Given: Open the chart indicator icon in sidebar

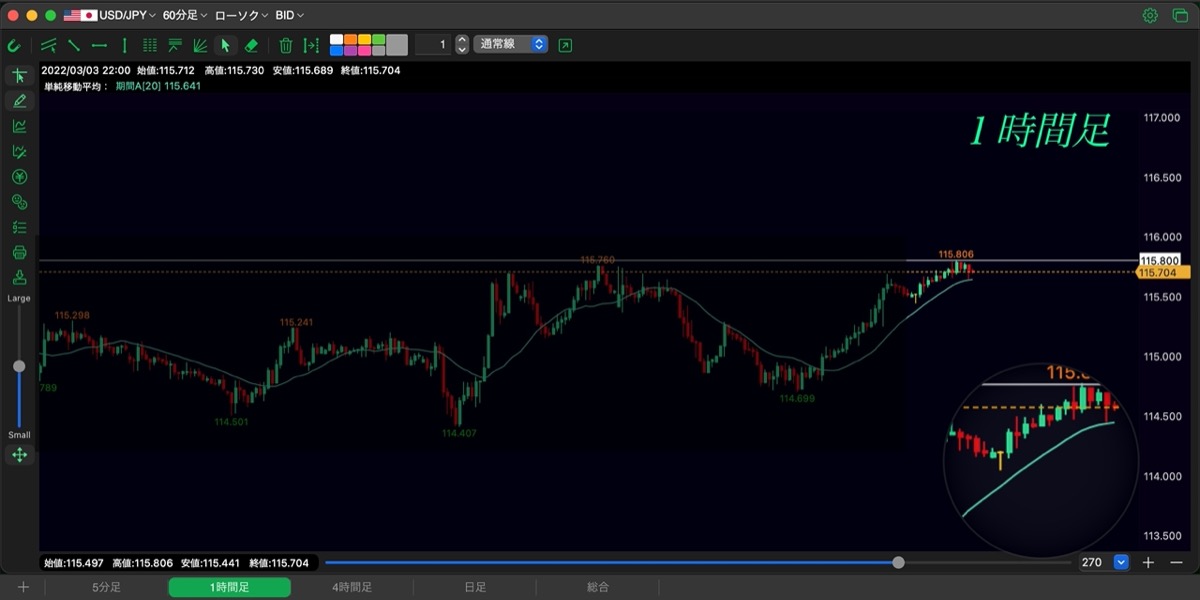Looking at the screenshot, I should pyautogui.click(x=19, y=126).
